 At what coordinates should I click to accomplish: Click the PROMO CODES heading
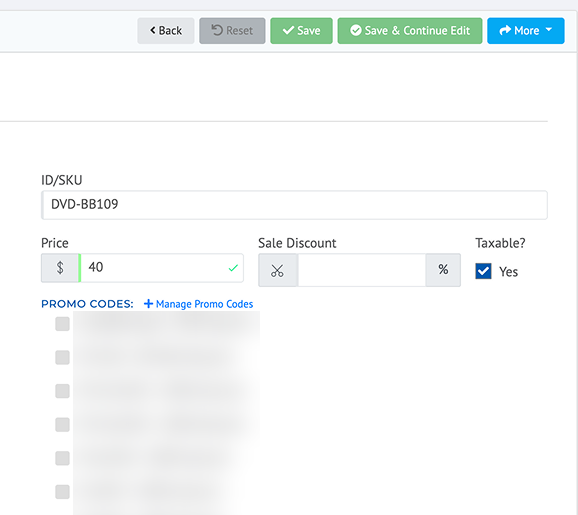(87, 304)
